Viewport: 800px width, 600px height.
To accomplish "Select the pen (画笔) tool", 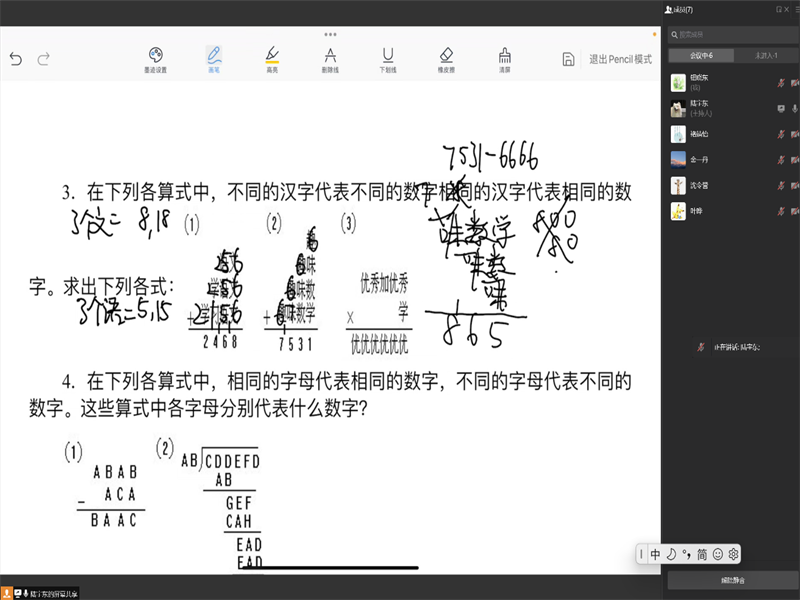I will [213, 58].
